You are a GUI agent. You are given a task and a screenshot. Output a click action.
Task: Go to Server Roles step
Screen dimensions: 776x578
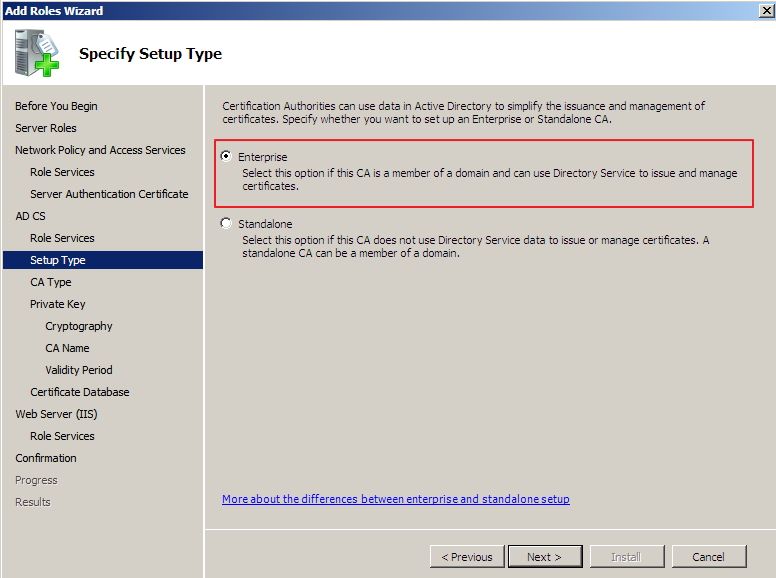coord(46,128)
